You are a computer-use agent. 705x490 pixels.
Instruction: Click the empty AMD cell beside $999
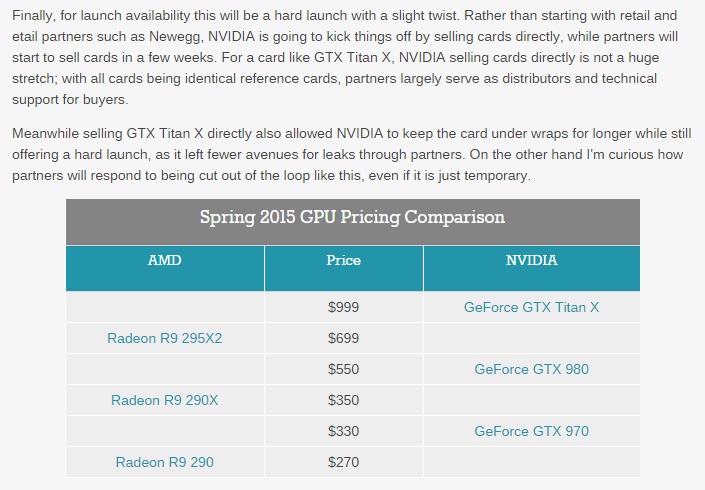[x=164, y=308]
